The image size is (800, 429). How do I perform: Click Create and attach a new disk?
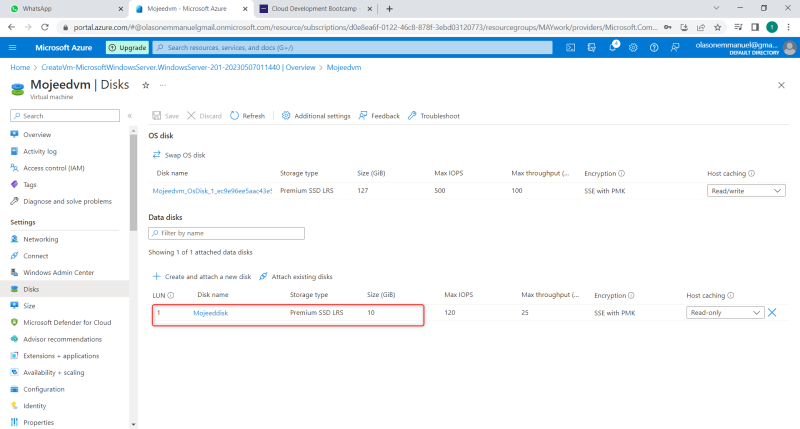[x=202, y=276]
